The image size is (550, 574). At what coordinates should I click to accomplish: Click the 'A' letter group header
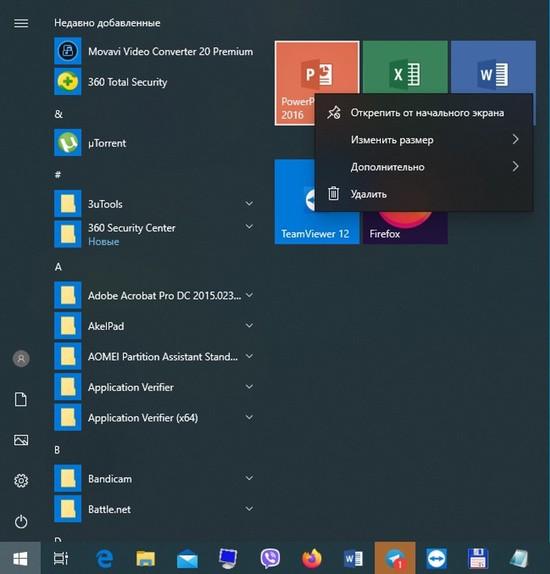click(58, 267)
